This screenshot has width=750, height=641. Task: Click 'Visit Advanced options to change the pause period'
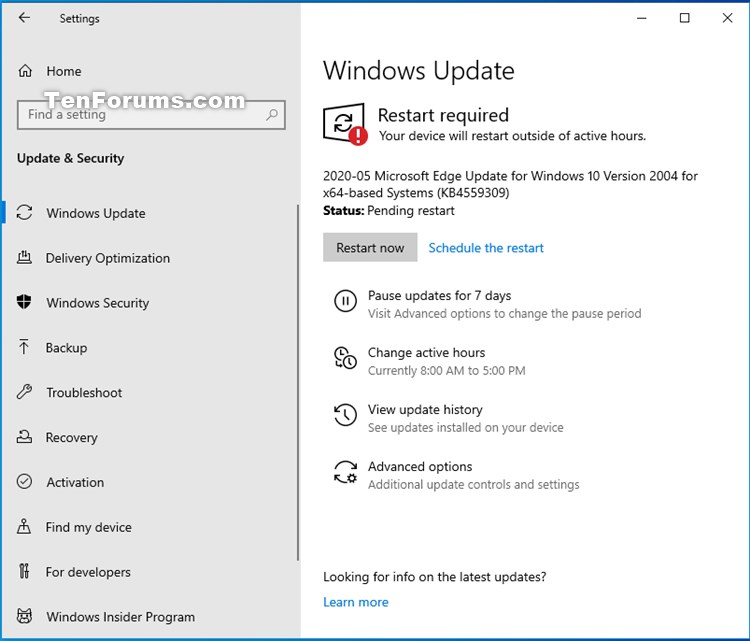[505, 314]
